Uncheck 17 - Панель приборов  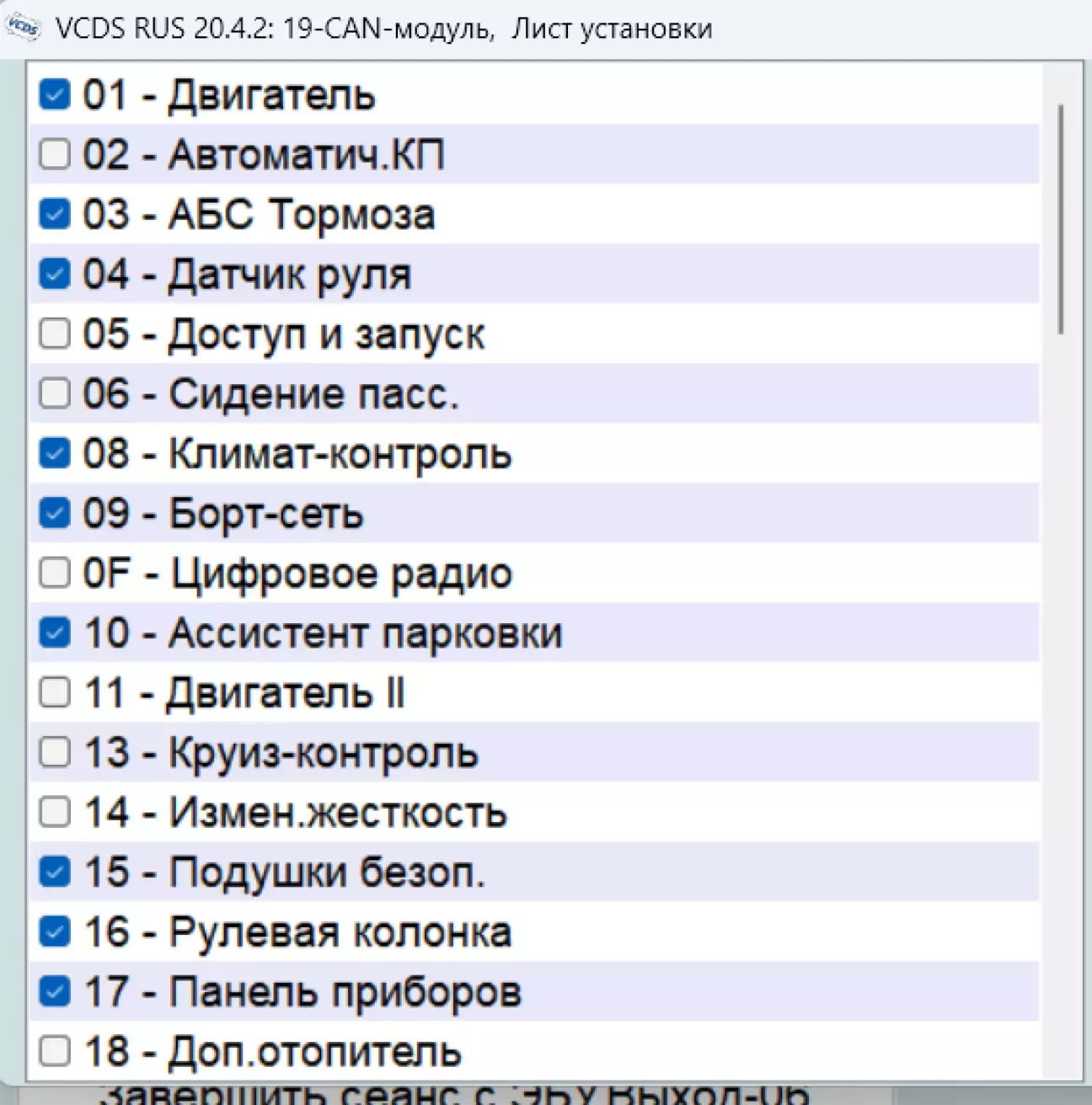(x=55, y=991)
